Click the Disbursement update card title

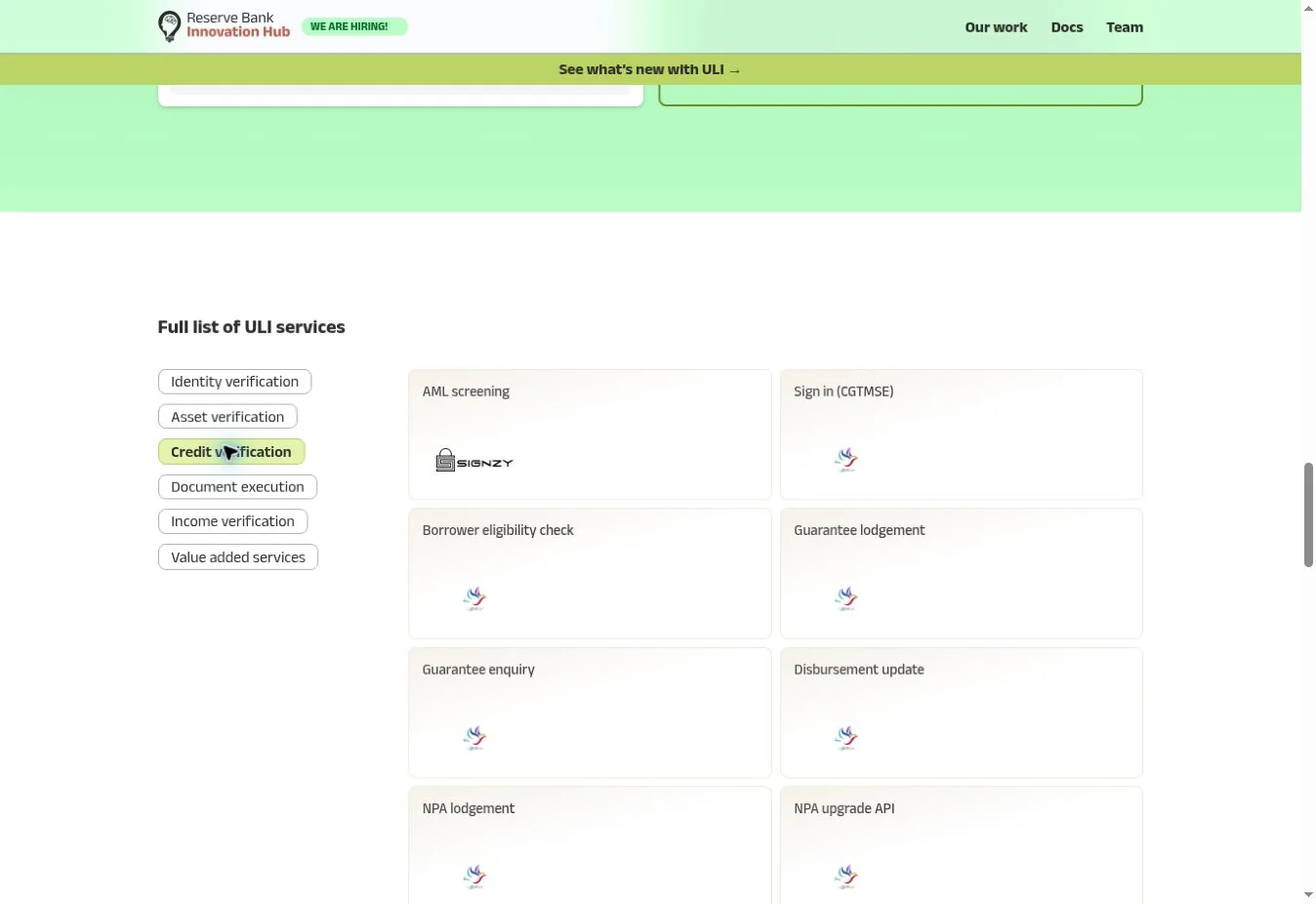(x=859, y=670)
